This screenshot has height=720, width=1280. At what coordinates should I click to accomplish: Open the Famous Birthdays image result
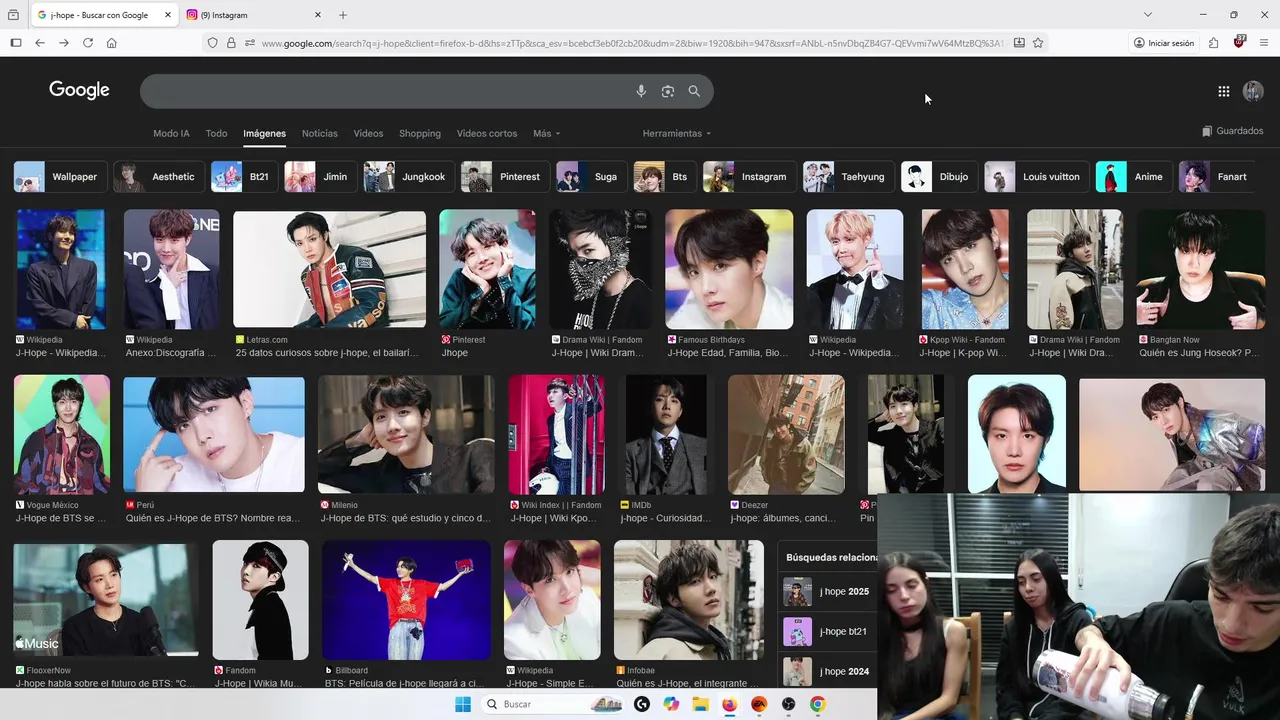pyautogui.click(x=729, y=269)
